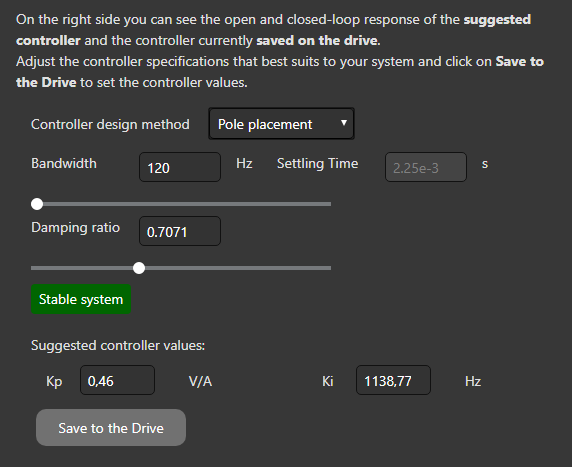Click the V/A unit label next to Kp
The height and width of the screenshot is (467, 572).
tap(200, 381)
